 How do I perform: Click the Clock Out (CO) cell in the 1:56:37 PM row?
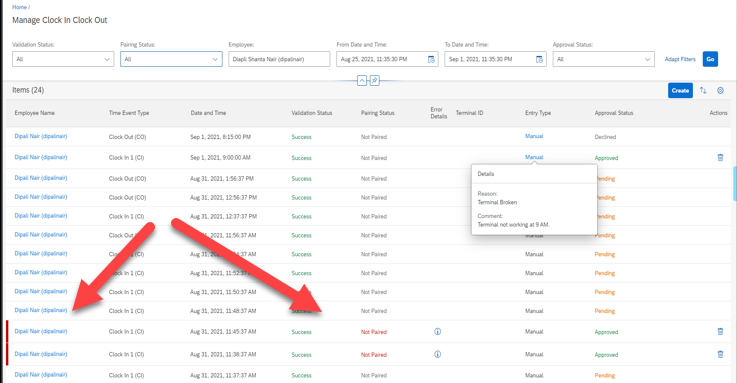click(x=127, y=179)
